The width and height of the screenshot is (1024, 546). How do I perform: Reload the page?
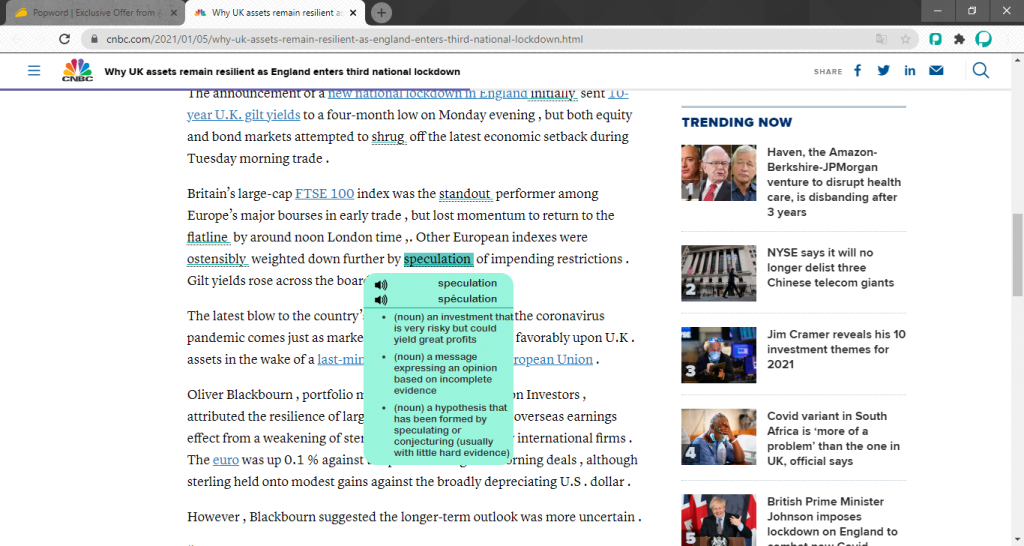point(64,39)
